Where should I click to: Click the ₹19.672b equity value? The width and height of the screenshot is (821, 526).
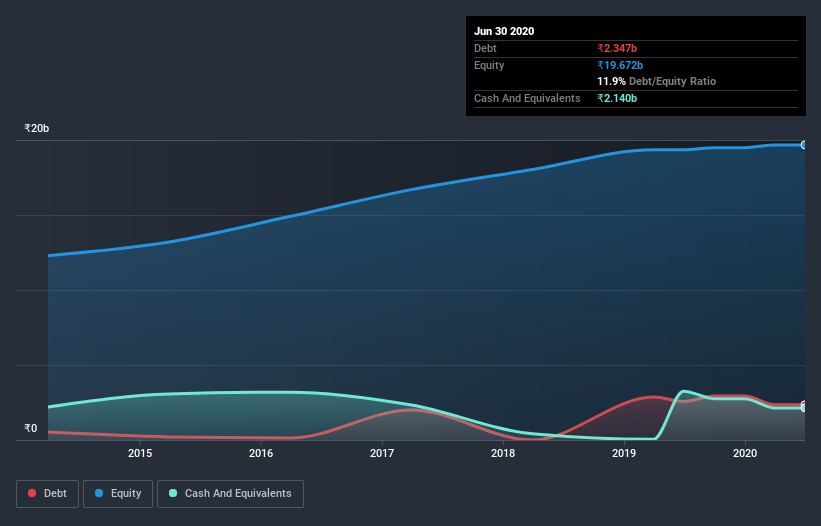[x=620, y=65]
